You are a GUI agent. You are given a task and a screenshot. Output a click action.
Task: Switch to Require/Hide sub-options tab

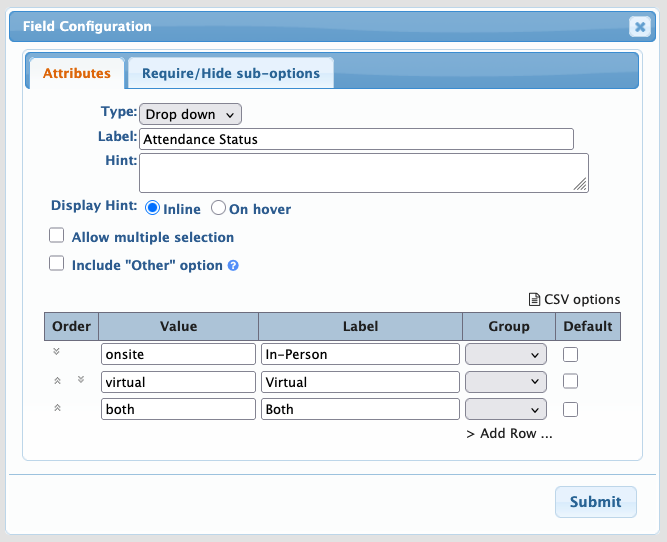pos(231,73)
